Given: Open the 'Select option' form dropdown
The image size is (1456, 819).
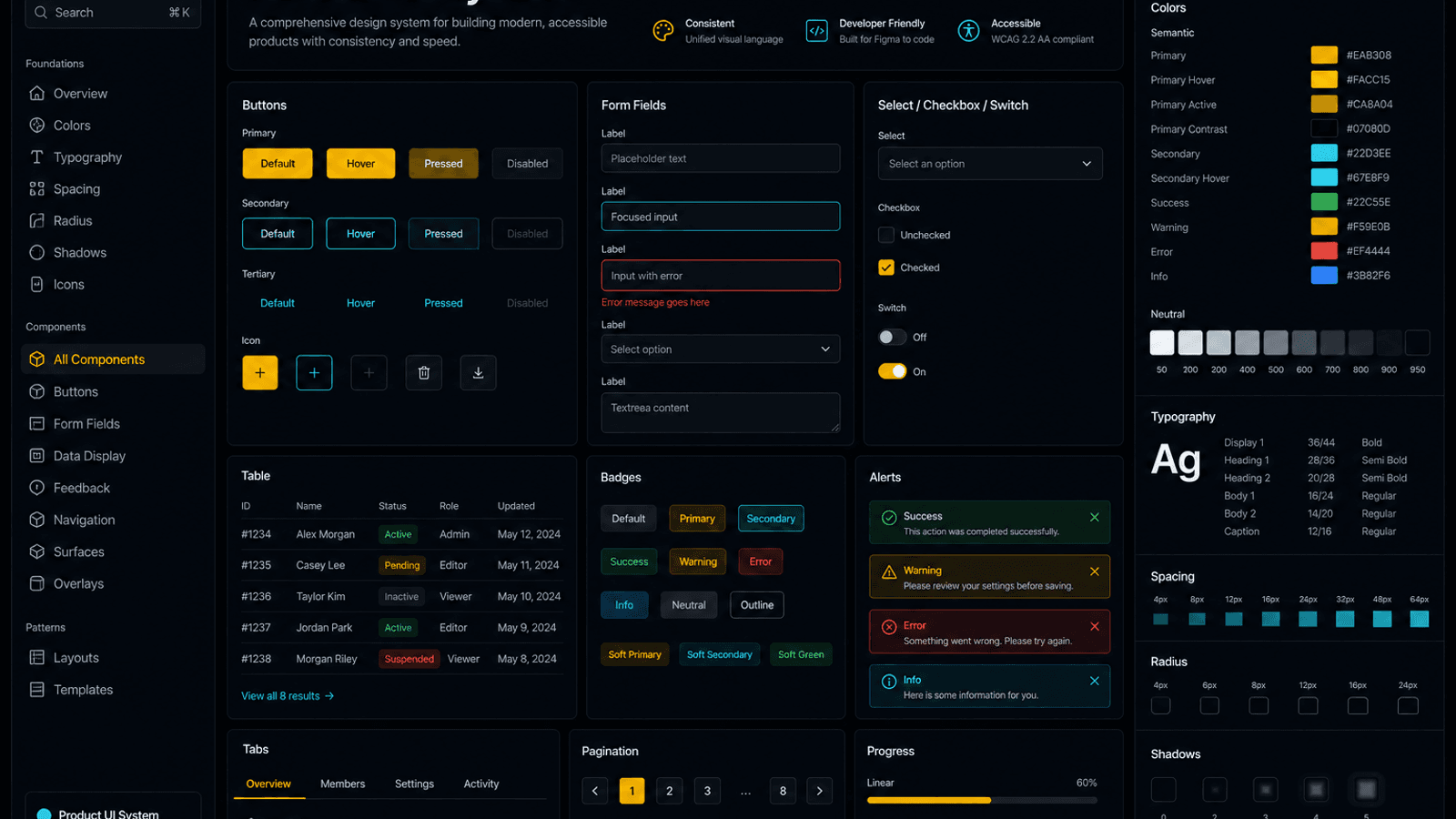Looking at the screenshot, I should point(720,349).
